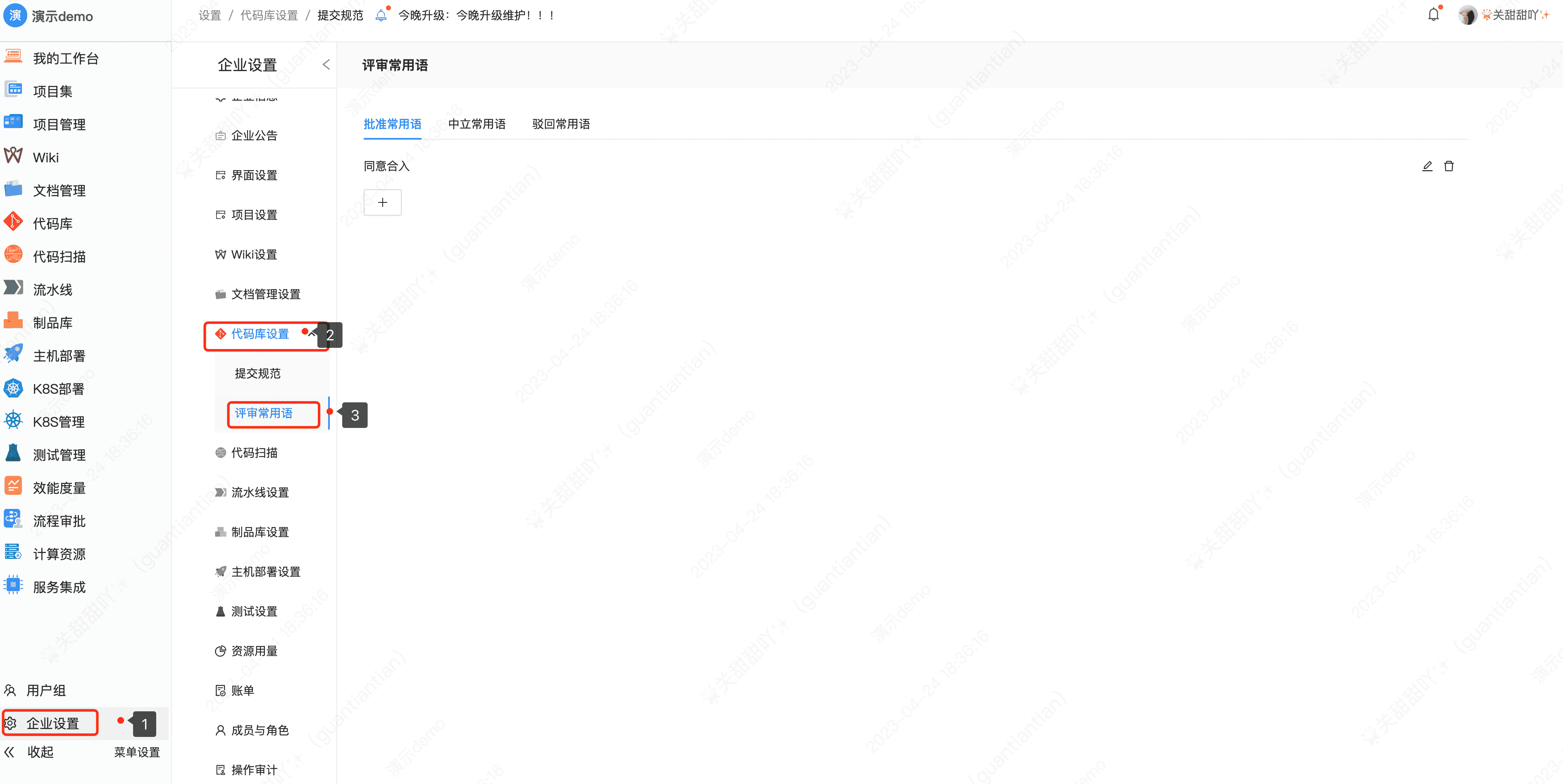Open 成员与角色 settings
This screenshot has height=784, width=1563.
pos(260,730)
